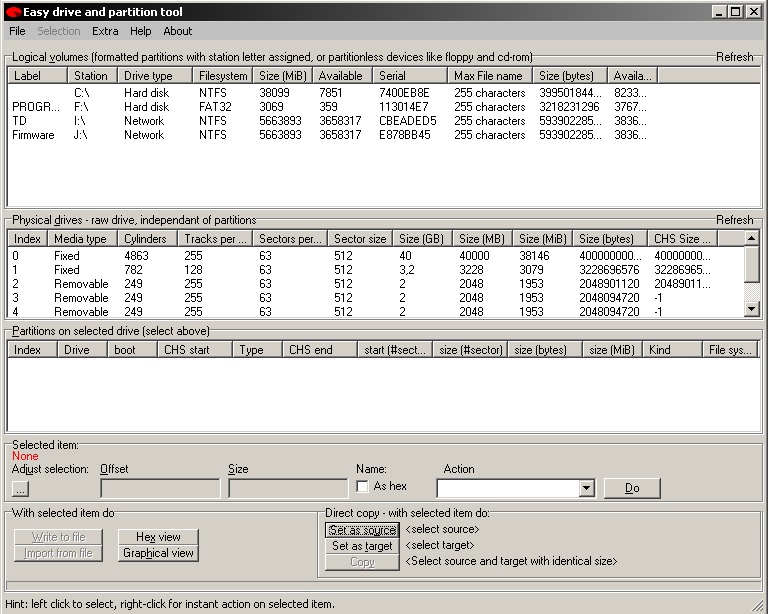
Task: Open the Extra menu
Action: [x=105, y=31]
